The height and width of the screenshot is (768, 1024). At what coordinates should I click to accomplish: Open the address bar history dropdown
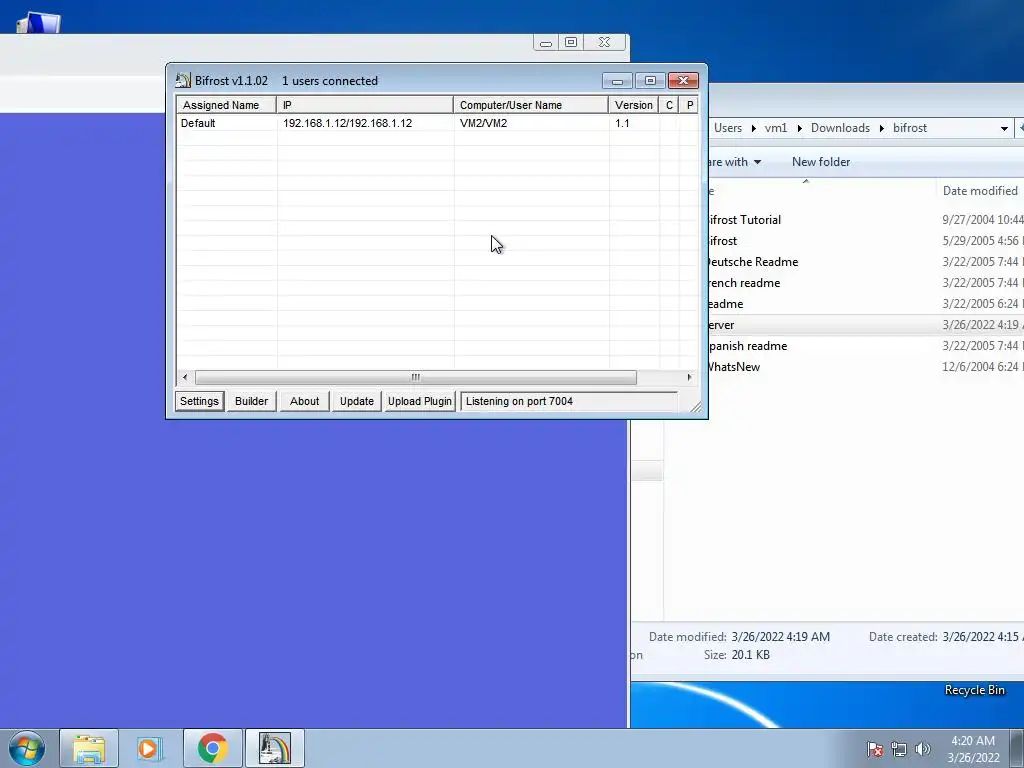(1004, 129)
